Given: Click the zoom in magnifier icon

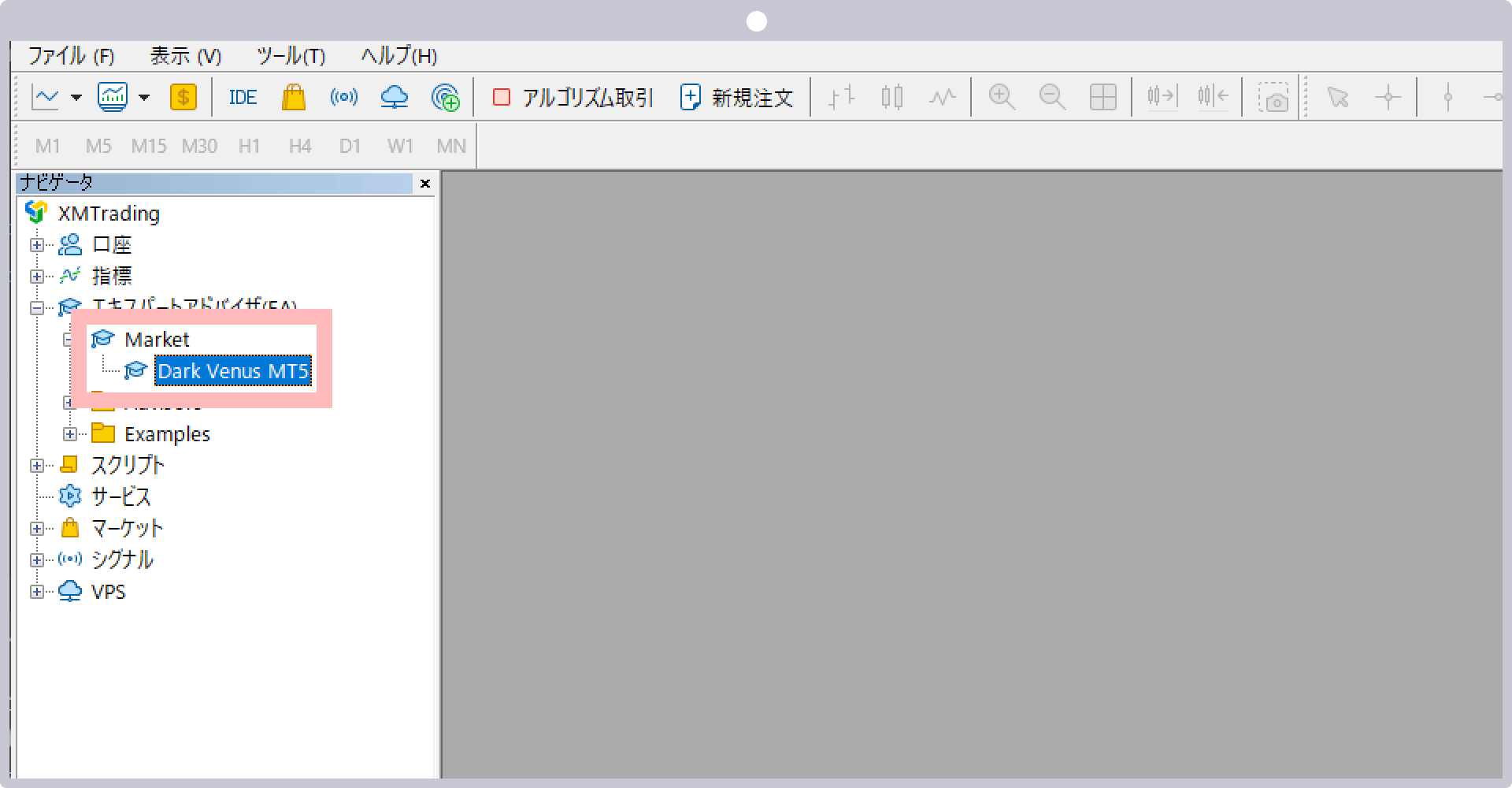Looking at the screenshot, I should tap(1002, 98).
